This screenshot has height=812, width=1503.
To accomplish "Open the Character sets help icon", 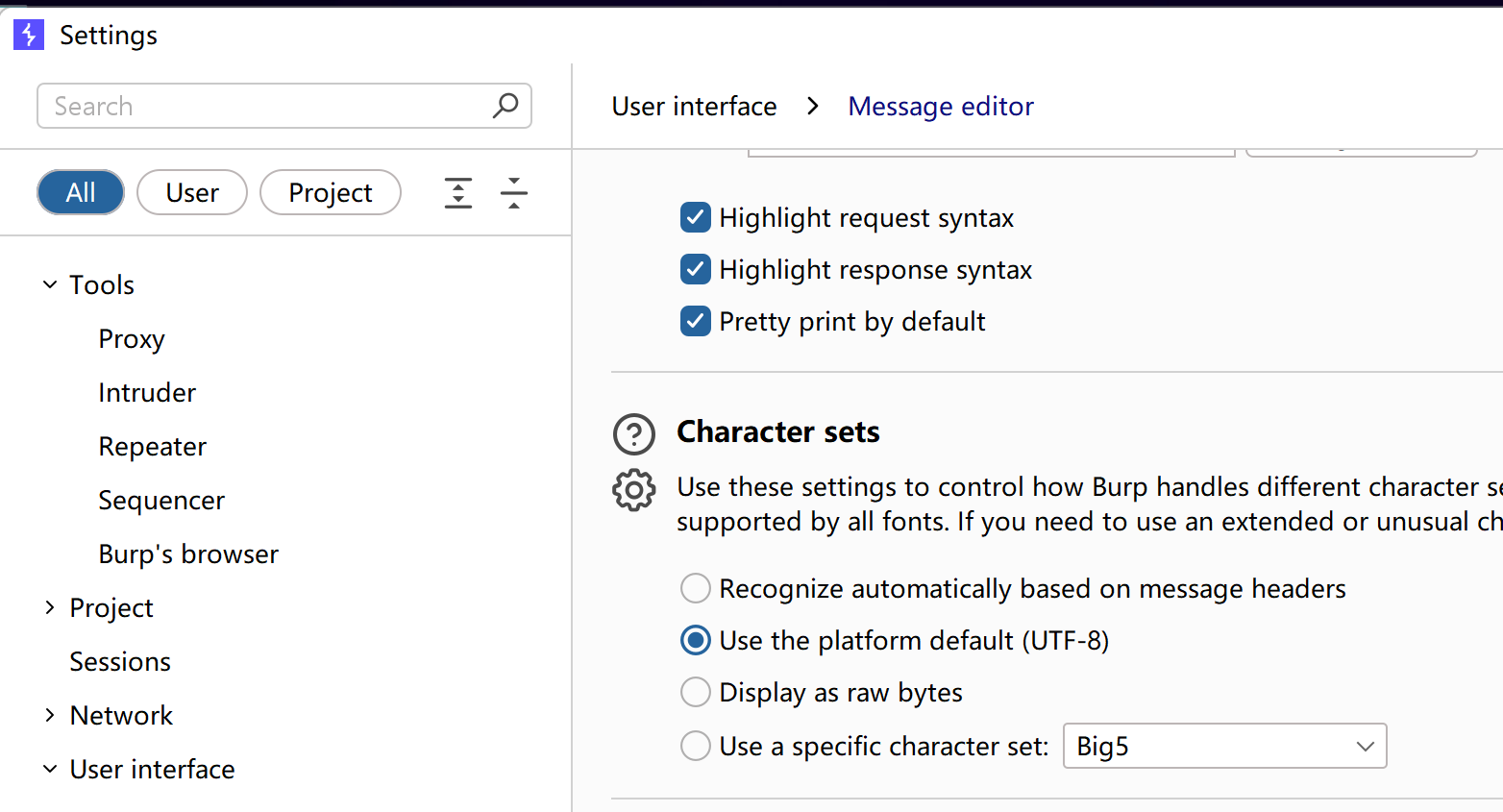I will pyautogui.click(x=634, y=434).
